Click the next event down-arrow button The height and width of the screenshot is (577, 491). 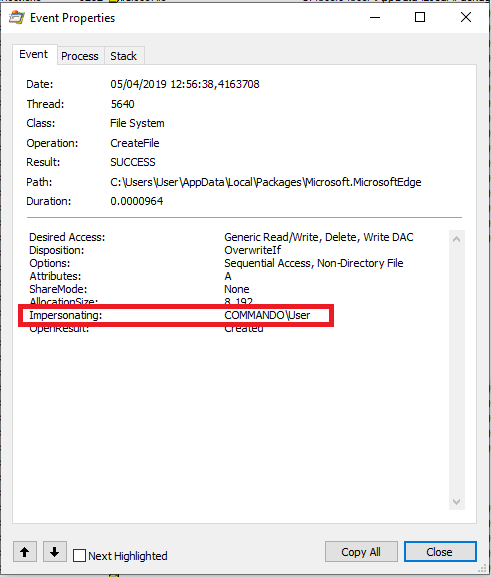[x=54, y=552]
